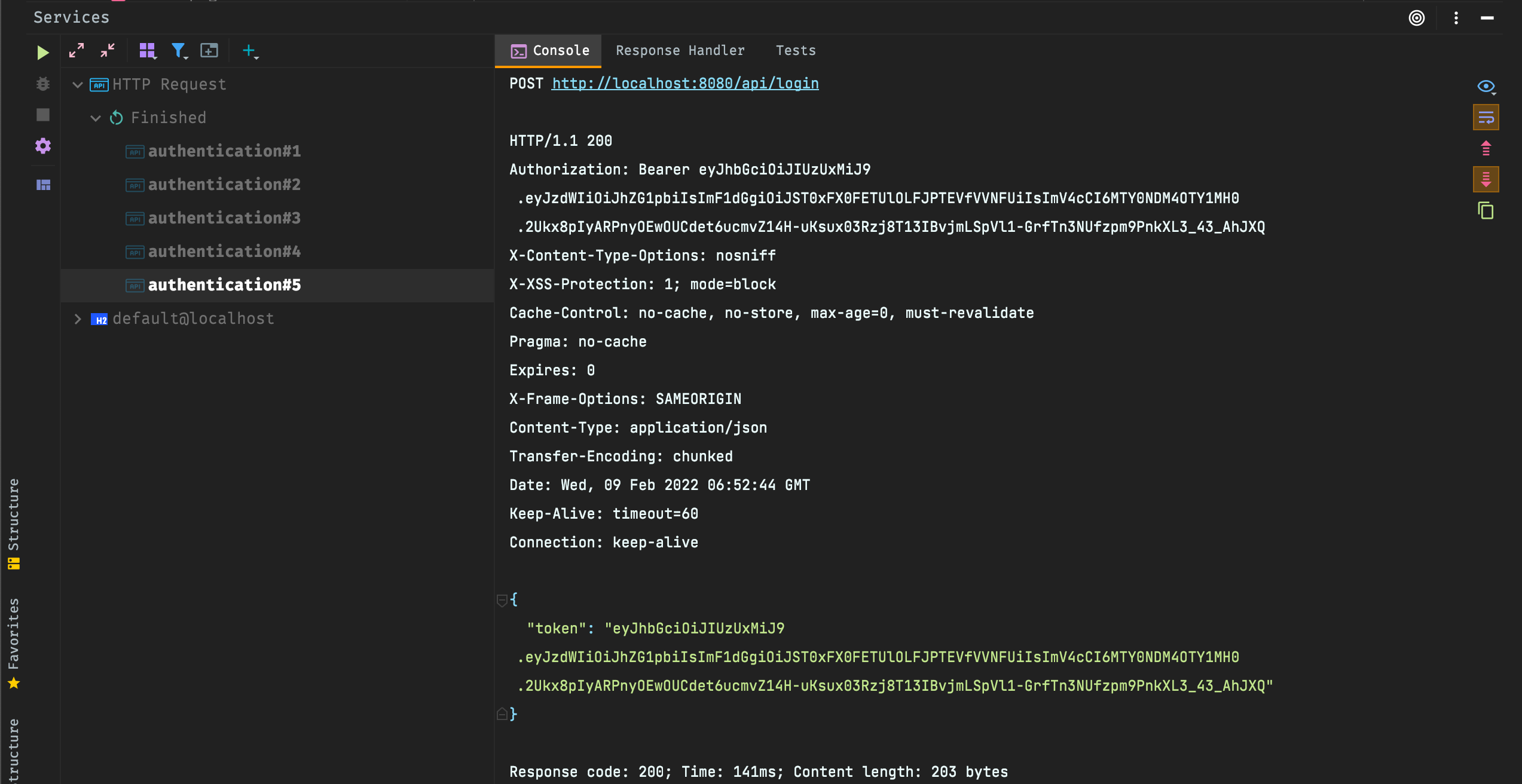
Task: Click the Add Service plus icon
Action: 249,51
